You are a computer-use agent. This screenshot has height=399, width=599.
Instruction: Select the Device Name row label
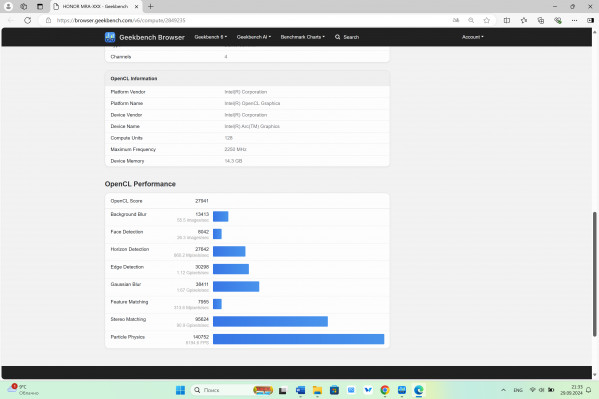tap(125, 127)
